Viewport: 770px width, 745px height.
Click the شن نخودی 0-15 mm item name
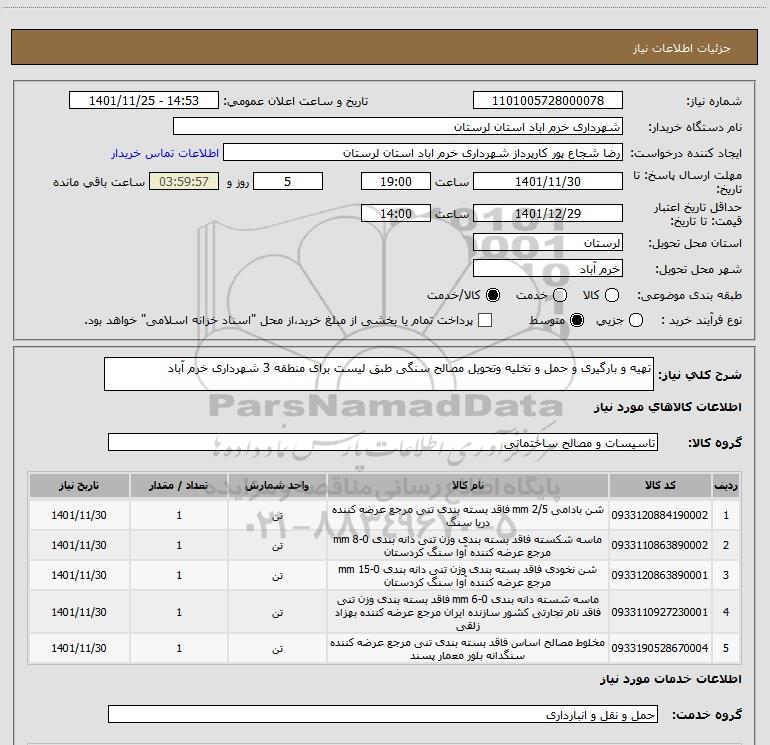pos(468,576)
